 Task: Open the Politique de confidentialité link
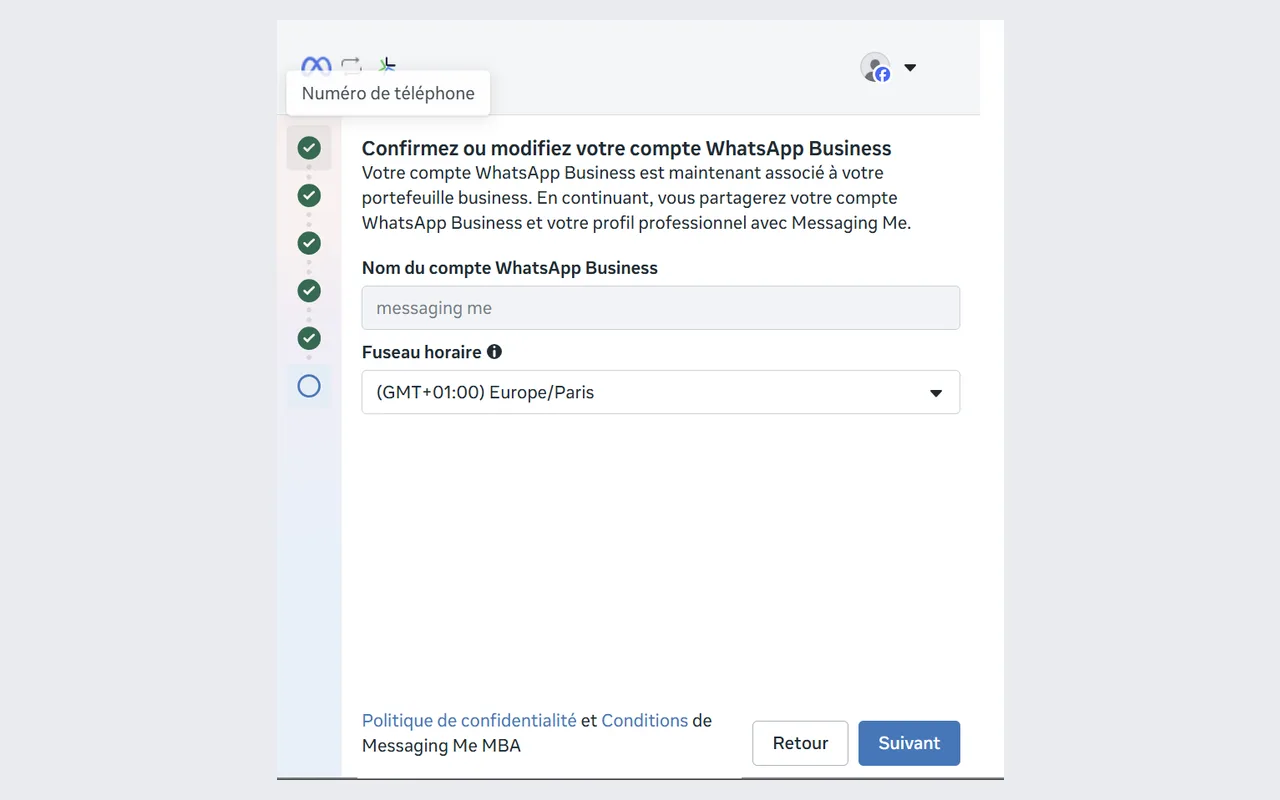pyautogui.click(x=469, y=720)
